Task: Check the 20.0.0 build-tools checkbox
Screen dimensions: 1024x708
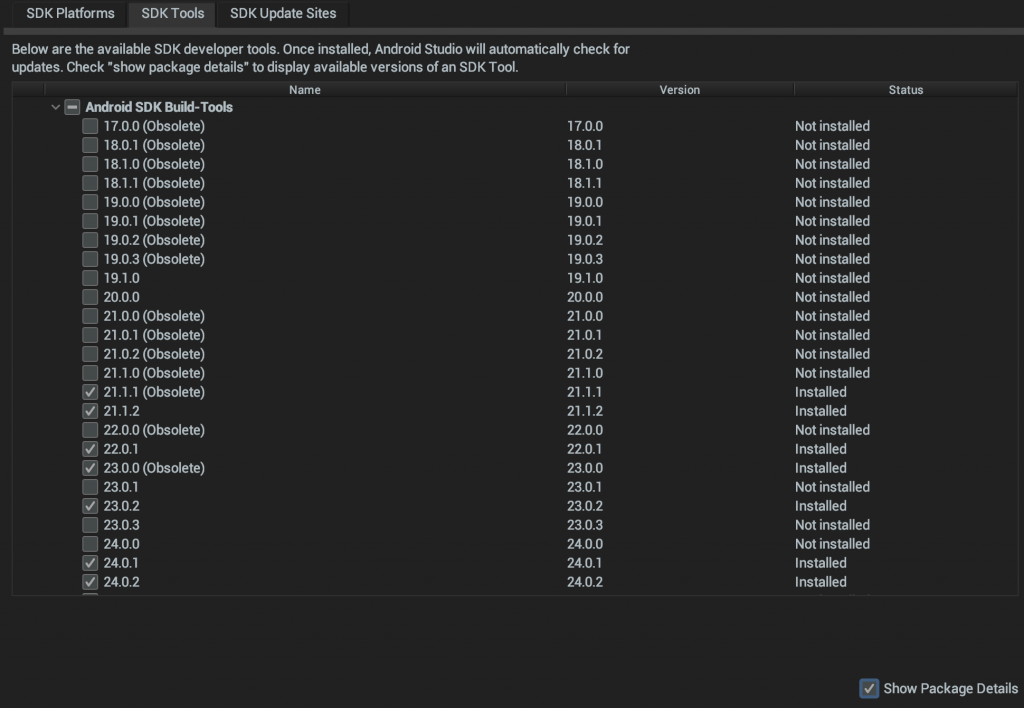Action: [x=90, y=297]
